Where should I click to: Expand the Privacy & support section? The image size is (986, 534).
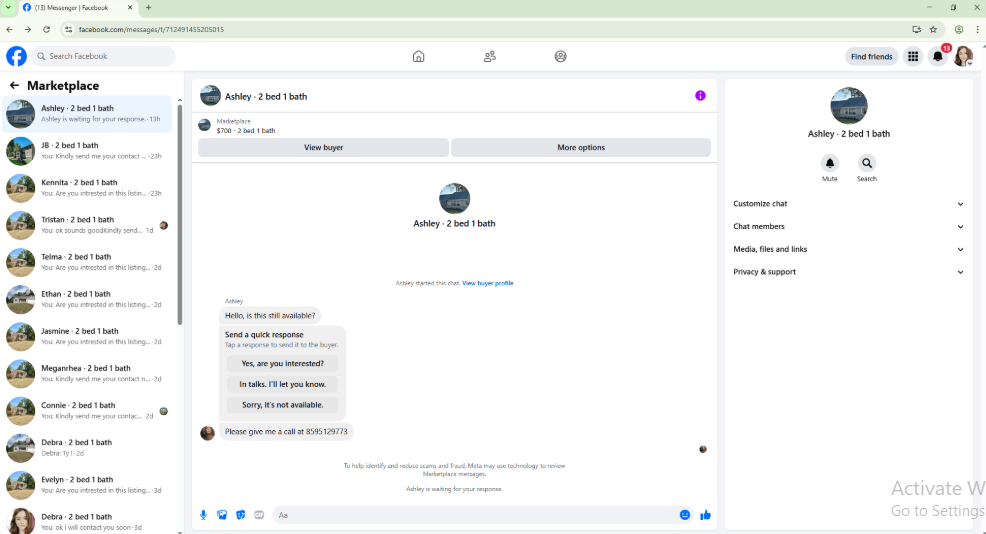click(848, 272)
